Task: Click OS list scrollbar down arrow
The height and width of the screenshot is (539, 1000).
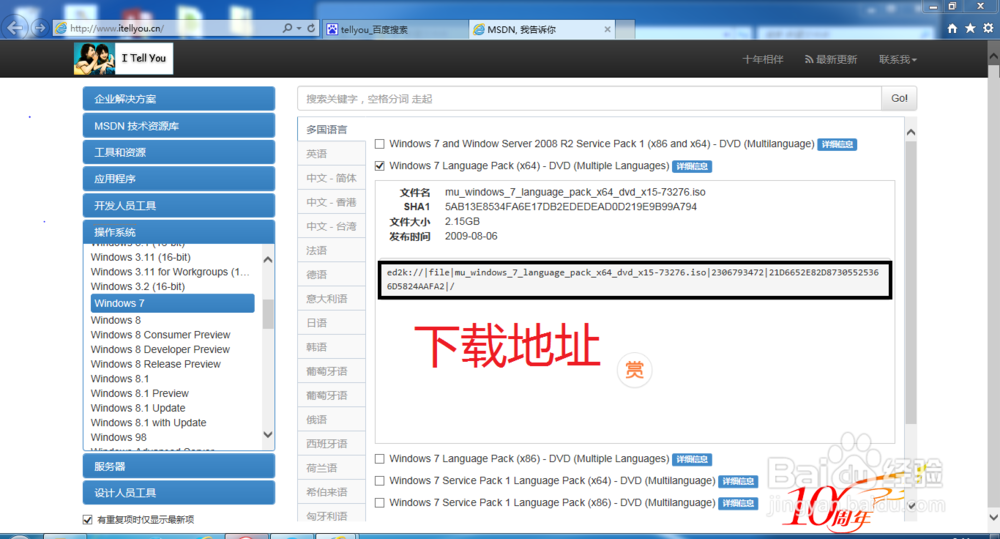Action: pos(268,434)
